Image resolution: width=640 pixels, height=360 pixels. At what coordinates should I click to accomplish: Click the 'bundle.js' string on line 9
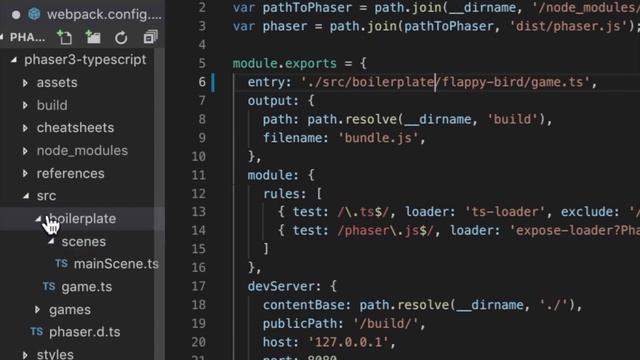(378, 138)
